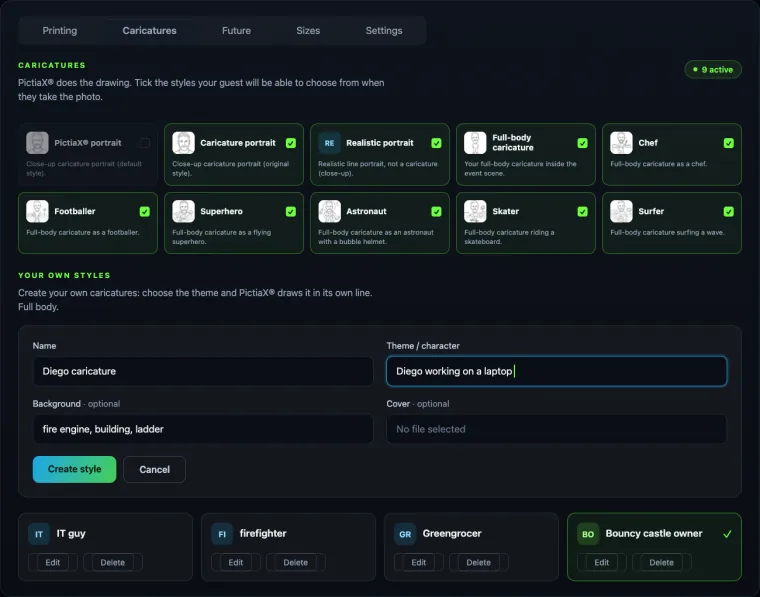The image size is (760, 597).
Task: Click the PictiaX portrait thumbnail icon
Action: coord(37,143)
